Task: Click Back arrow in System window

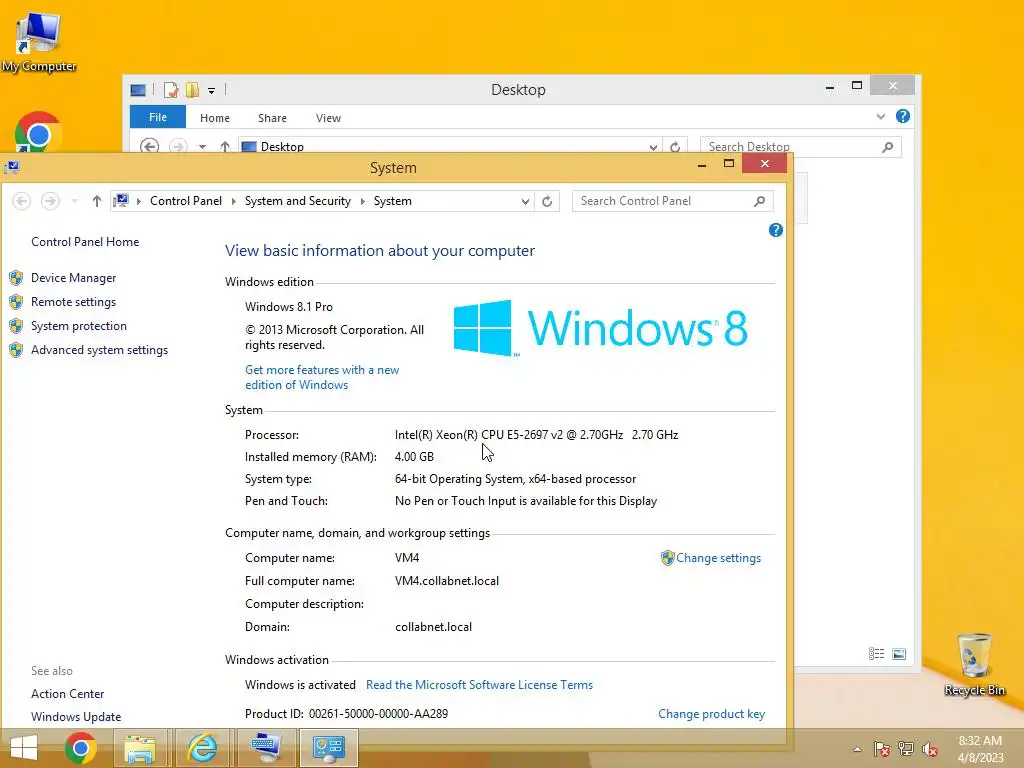Action: (22, 201)
